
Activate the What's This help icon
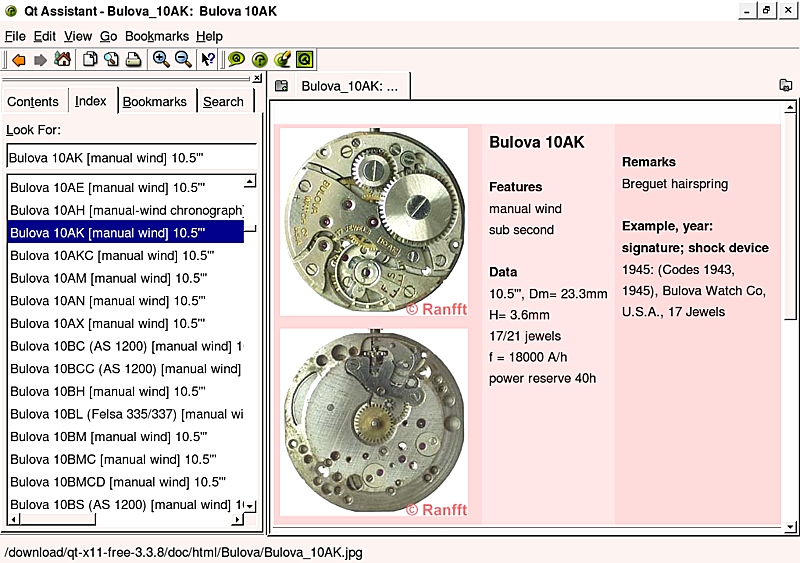point(208,60)
